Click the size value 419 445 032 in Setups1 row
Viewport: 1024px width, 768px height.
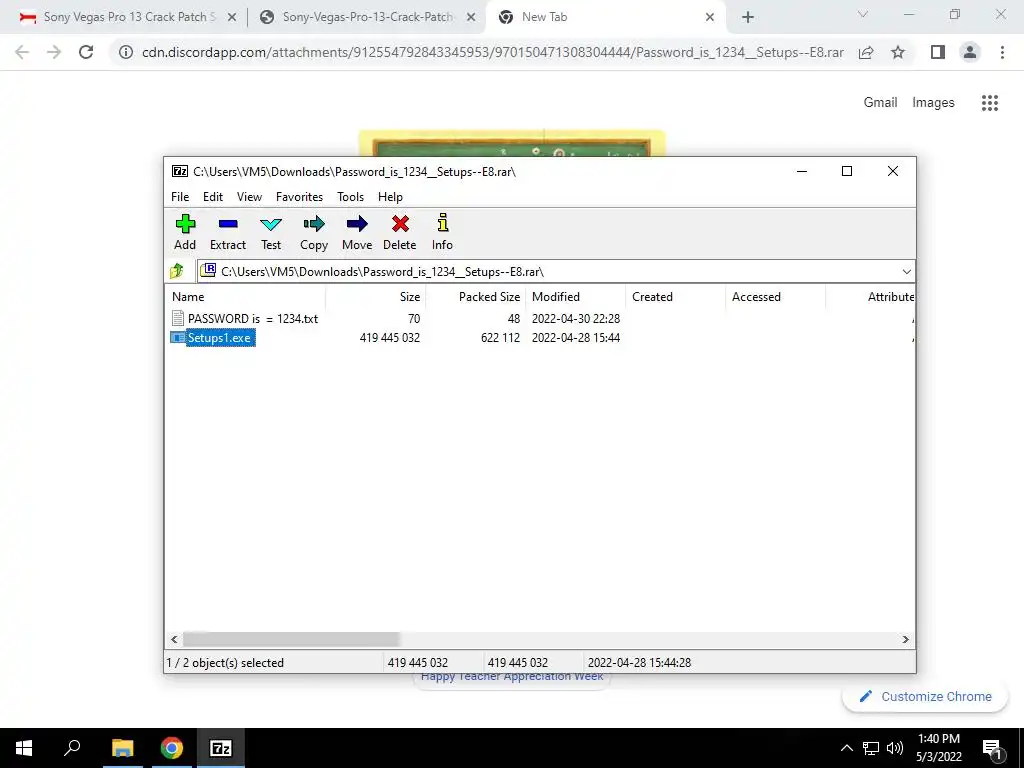[x=389, y=338]
